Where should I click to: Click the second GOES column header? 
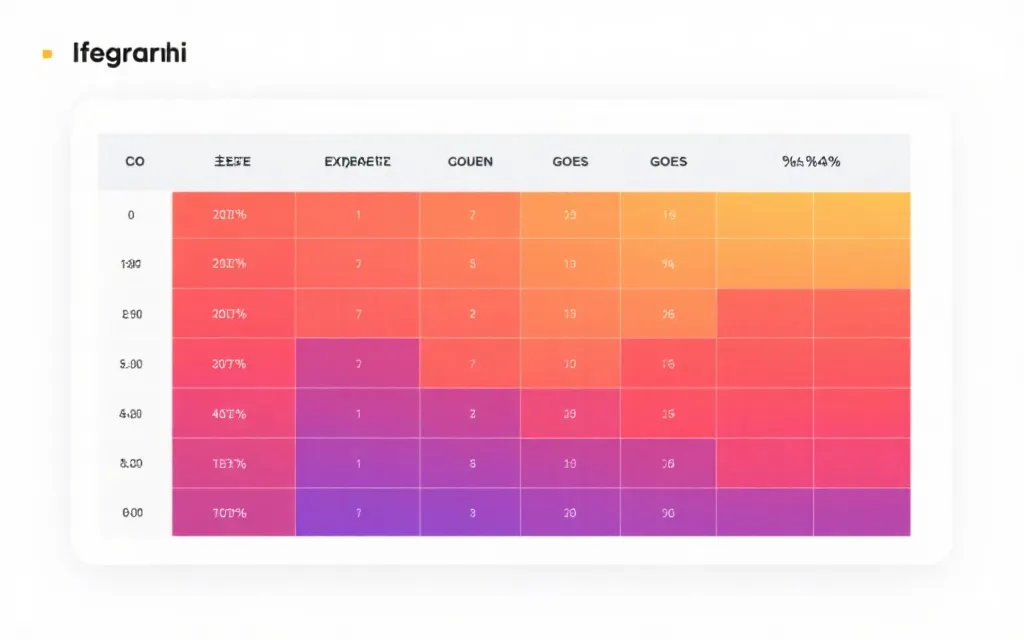[x=668, y=161]
